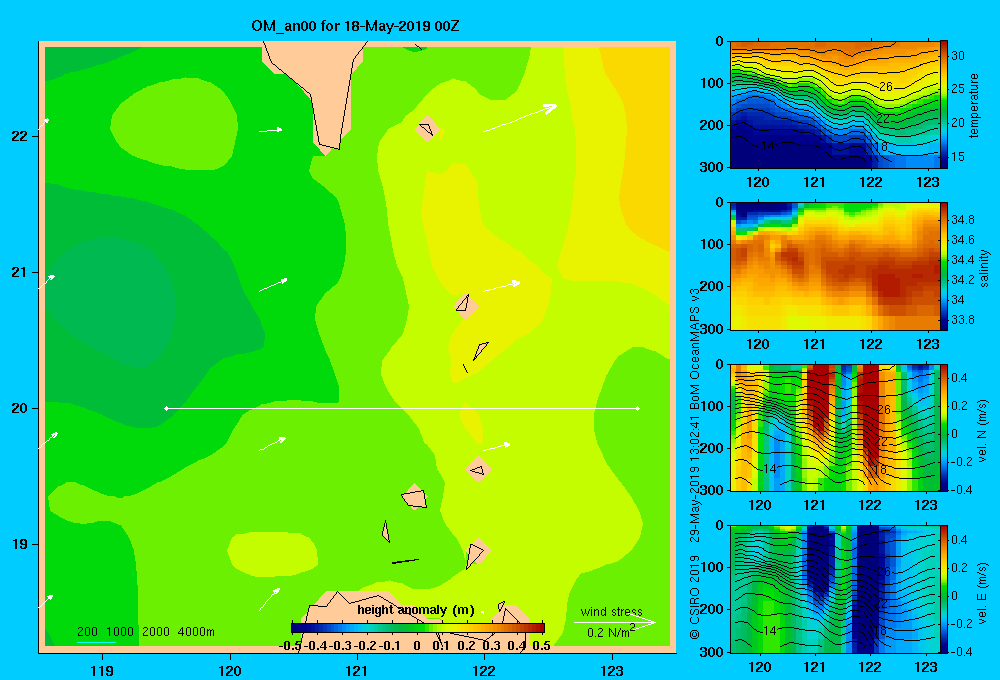Viewport: 1000px width, 680px height.
Task: Click the 'vel. N (m/s)' axis label
Action: [983, 431]
